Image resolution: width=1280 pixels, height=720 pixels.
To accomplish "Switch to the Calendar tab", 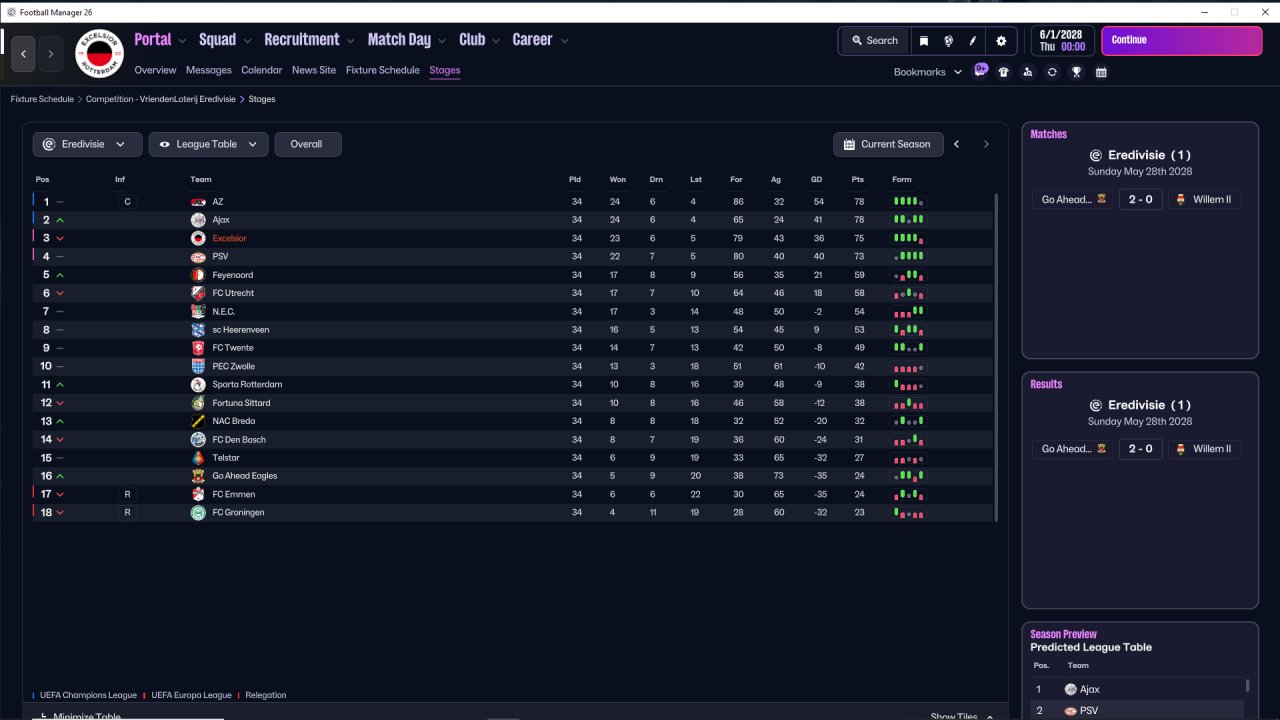I will [x=262, y=70].
